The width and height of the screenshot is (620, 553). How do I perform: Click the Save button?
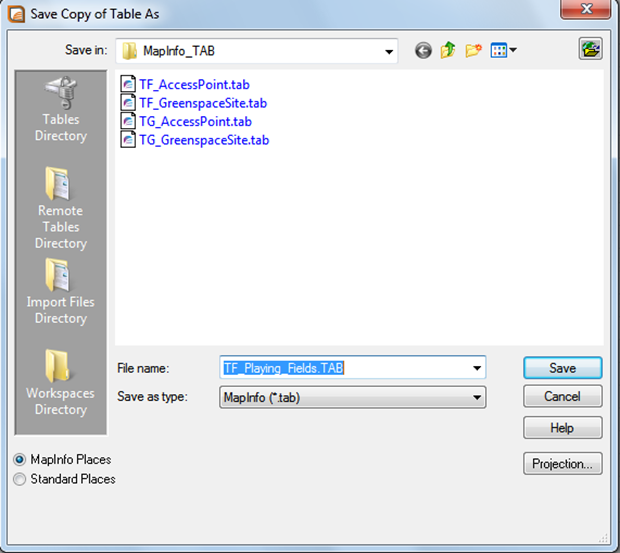tap(563, 368)
